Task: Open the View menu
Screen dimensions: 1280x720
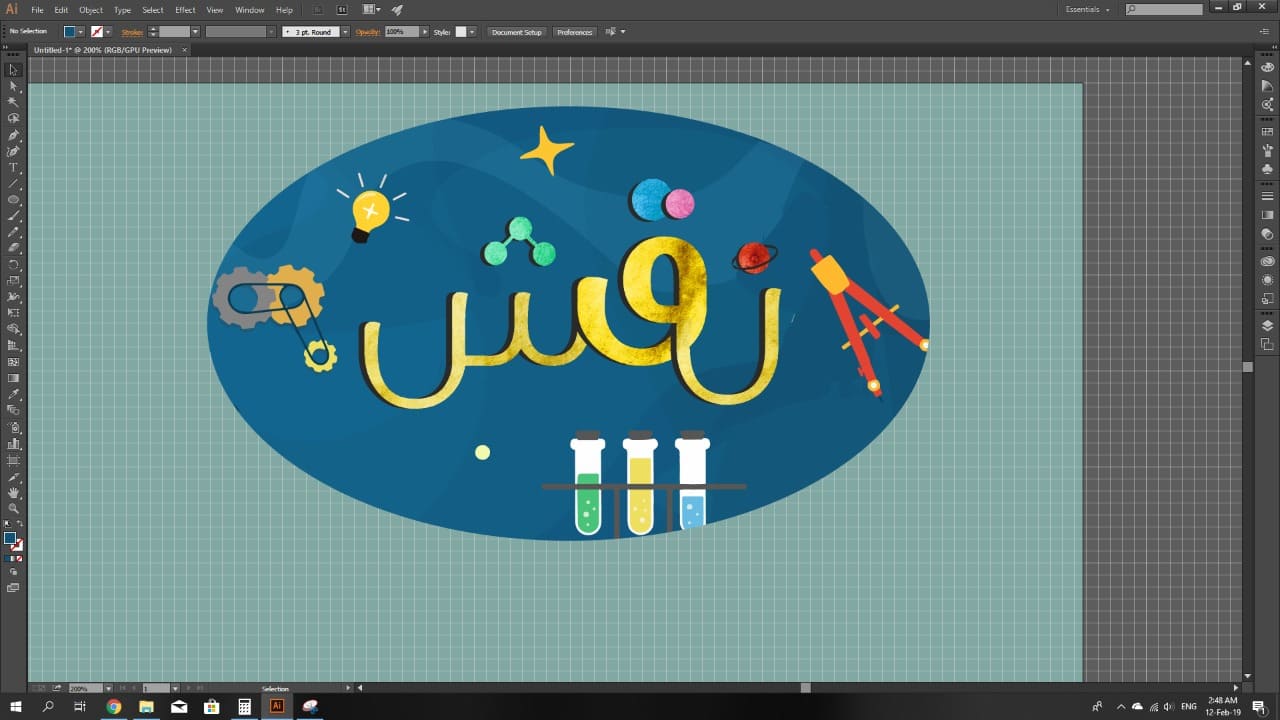Action: click(215, 10)
